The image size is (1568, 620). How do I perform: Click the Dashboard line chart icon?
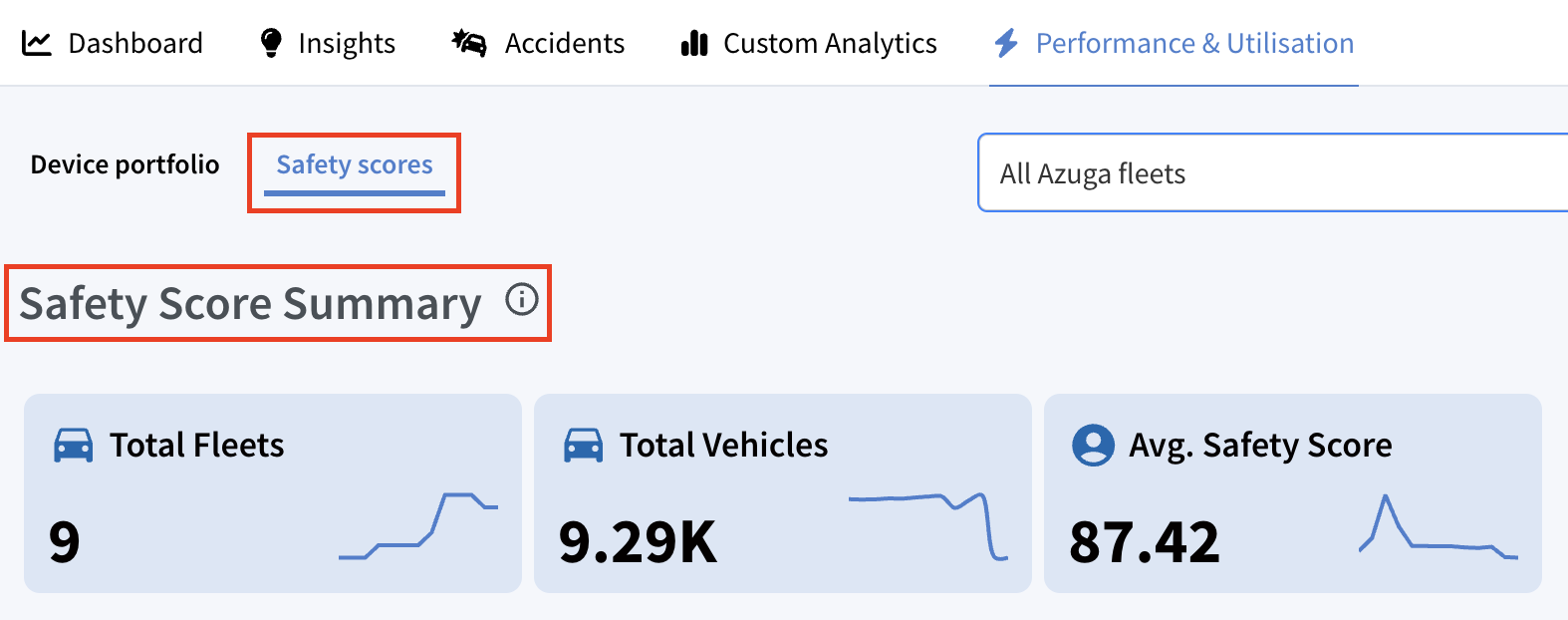coord(37,43)
